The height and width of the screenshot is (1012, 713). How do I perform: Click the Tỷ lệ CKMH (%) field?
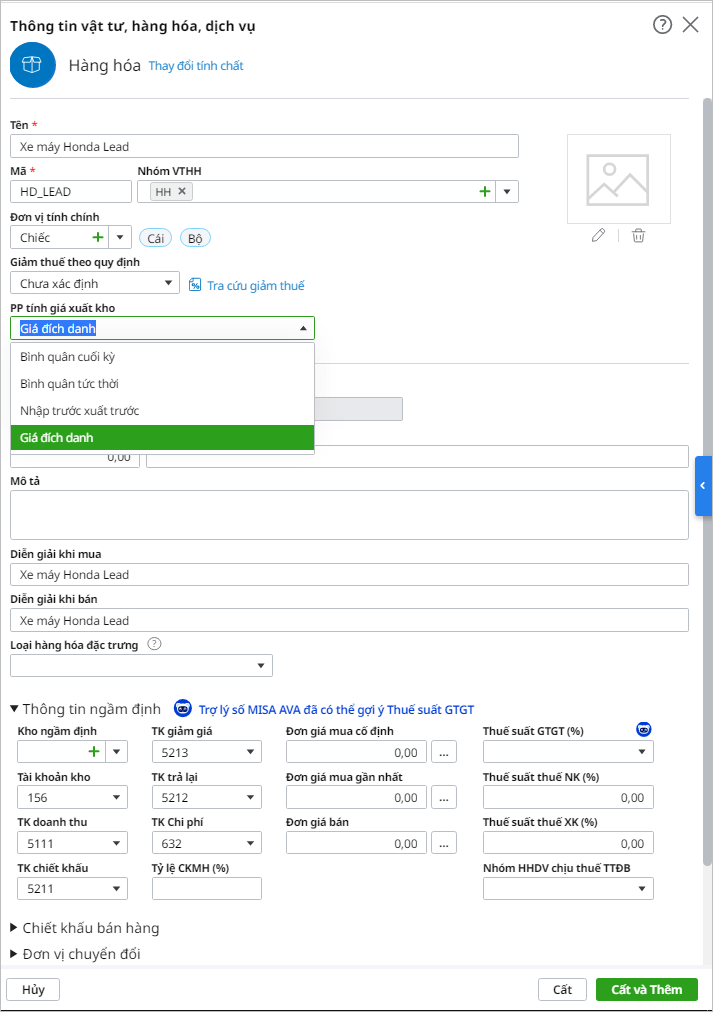pos(206,889)
